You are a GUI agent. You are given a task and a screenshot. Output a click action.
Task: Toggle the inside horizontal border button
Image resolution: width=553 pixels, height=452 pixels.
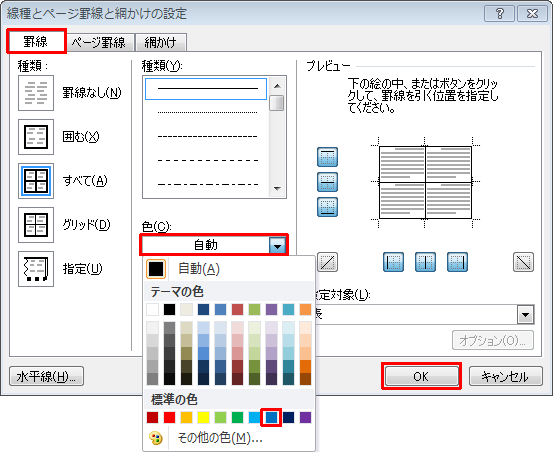pyautogui.click(x=328, y=182)
